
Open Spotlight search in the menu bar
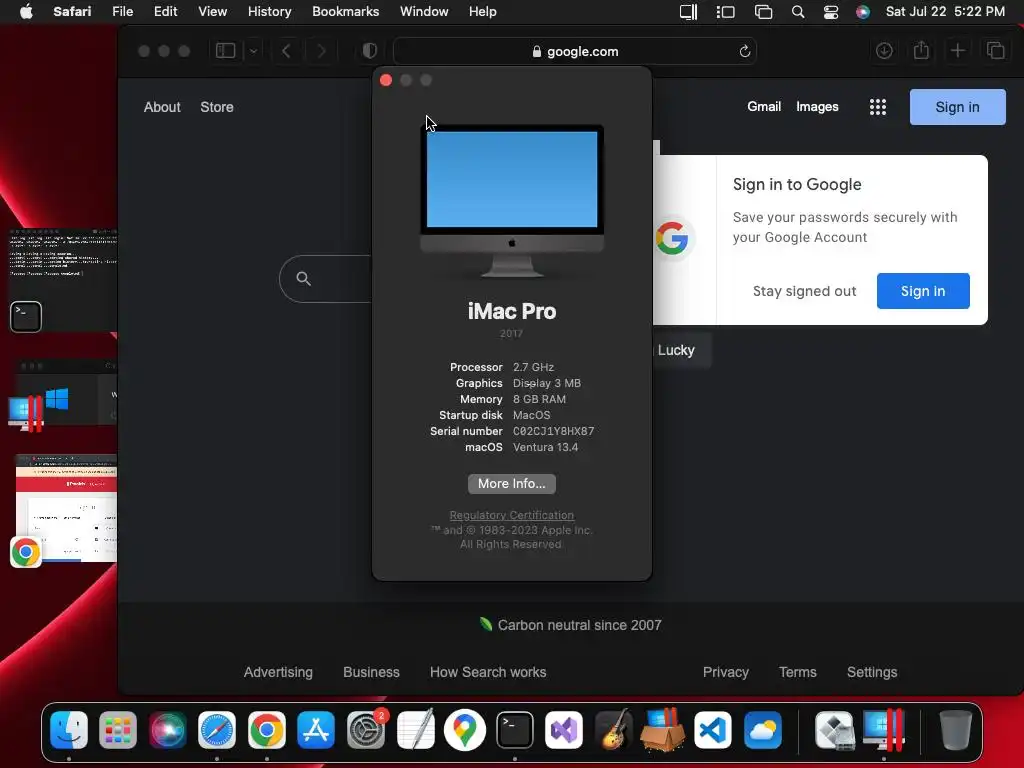pos(798,12)
